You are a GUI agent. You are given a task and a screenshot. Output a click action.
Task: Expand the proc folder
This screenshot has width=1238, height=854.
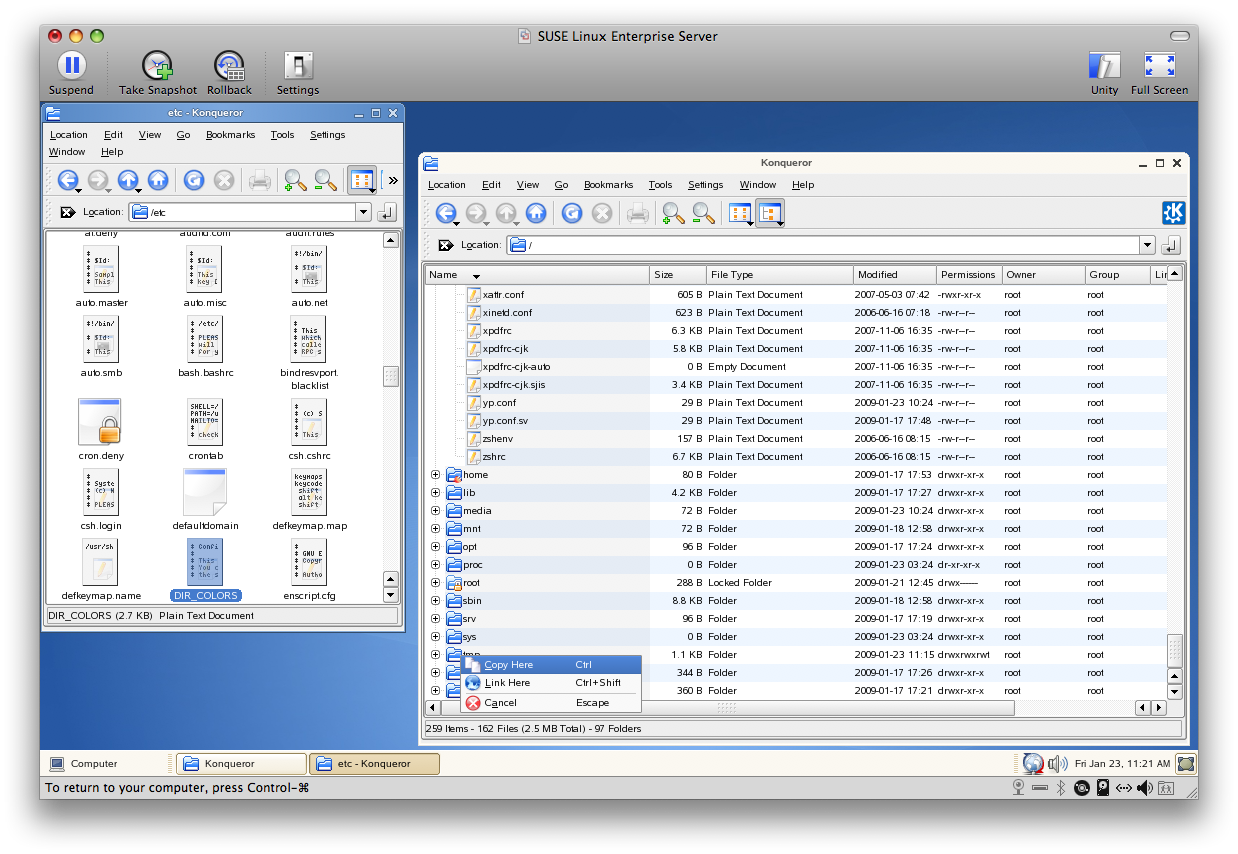pyautogui.click(x=435, y=565)
